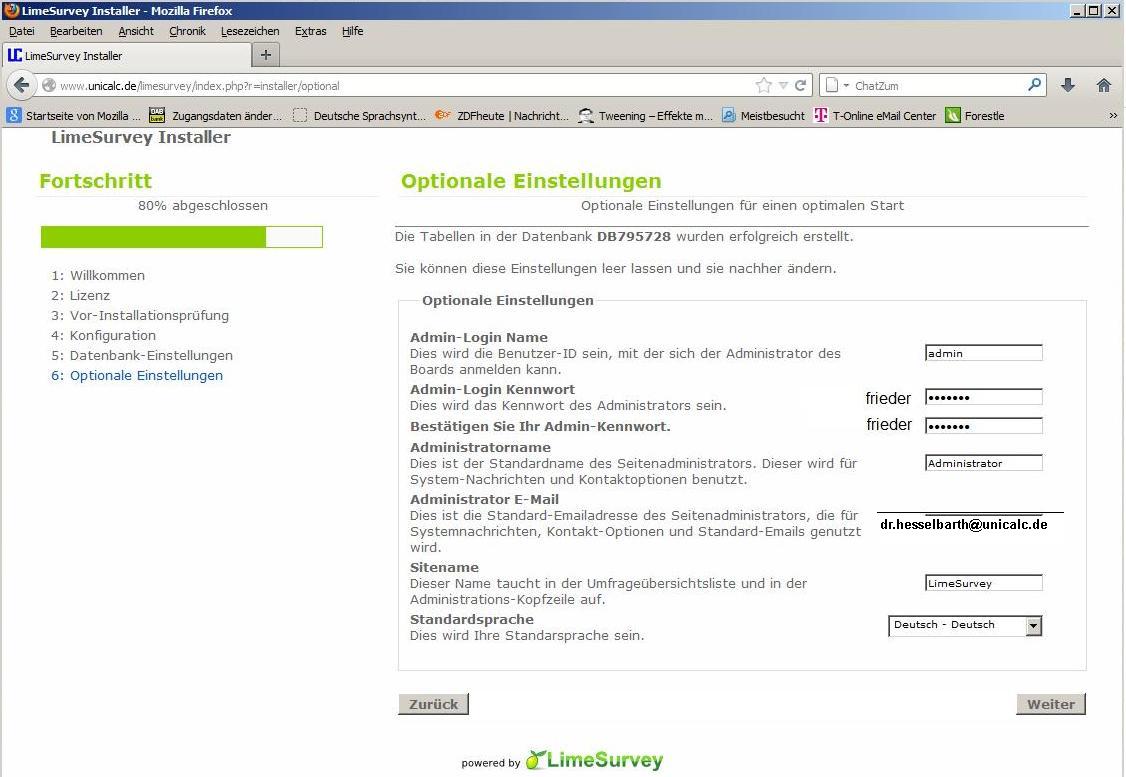Click the browser back arrow button
Screen dimensions: 1126x777
click(22, 86)
